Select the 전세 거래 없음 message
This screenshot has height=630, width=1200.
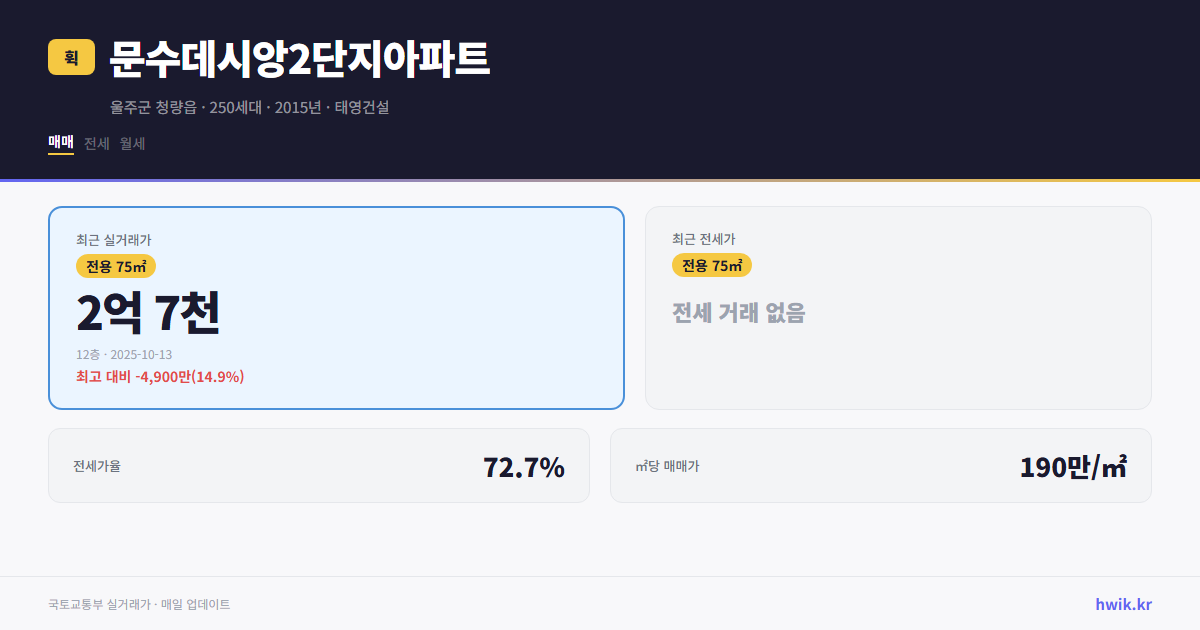[740, 314]
